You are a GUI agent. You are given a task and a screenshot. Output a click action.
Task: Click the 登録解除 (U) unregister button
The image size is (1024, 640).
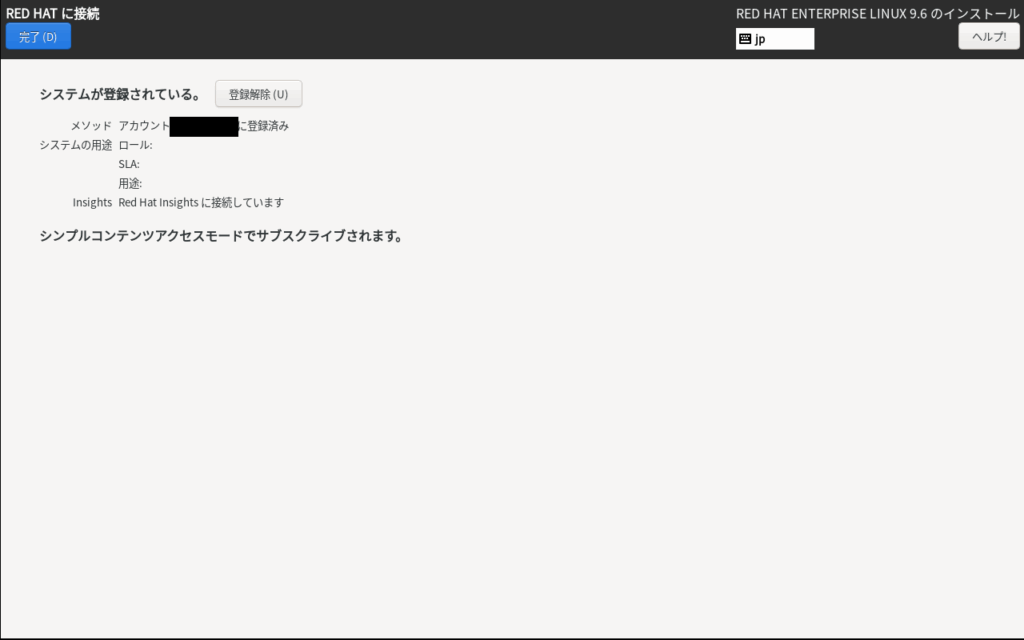tap(258, 94)
